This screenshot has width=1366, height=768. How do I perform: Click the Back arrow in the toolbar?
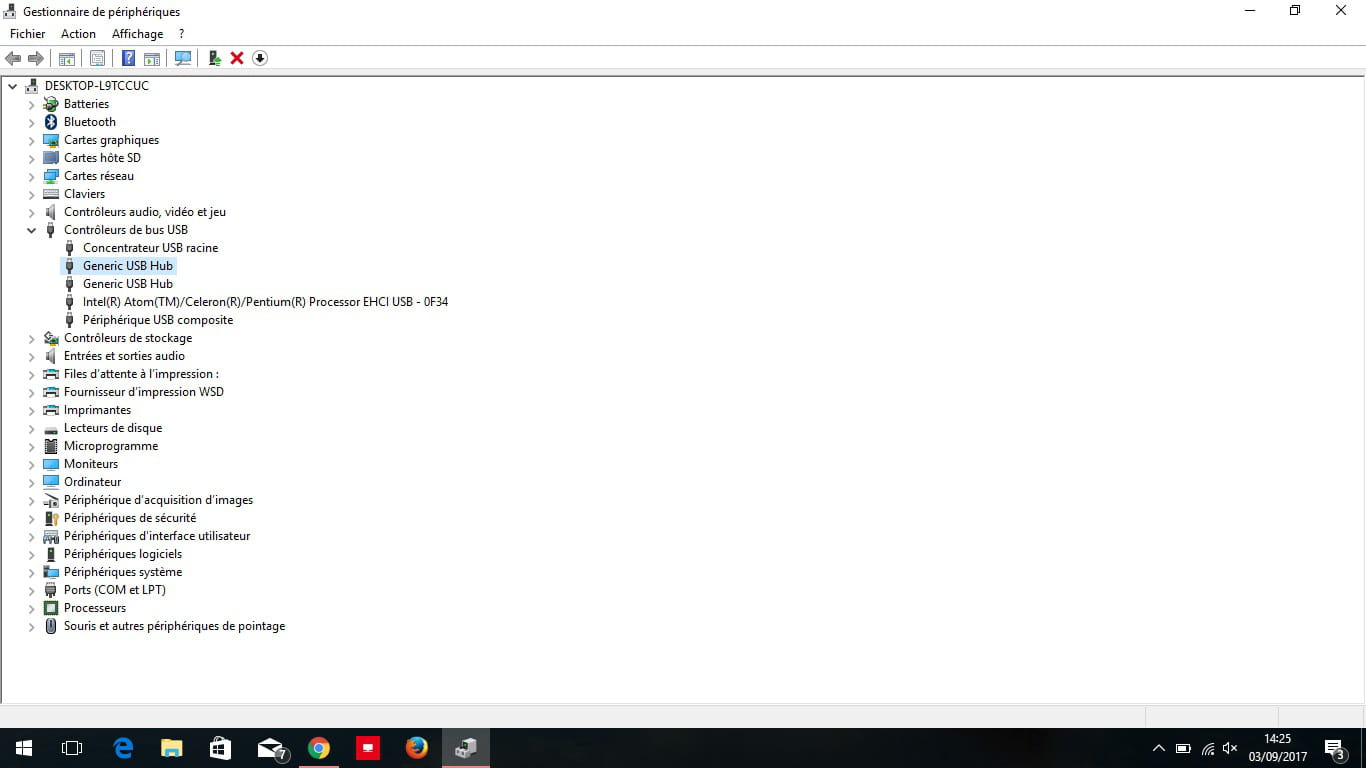coord(13,58)
